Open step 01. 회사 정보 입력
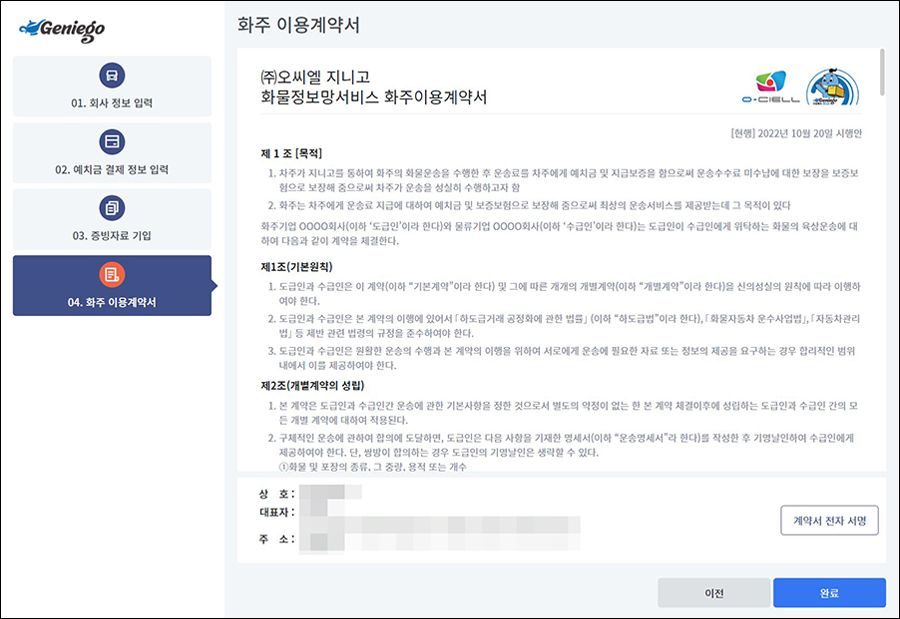900x619 pixels. pyautogui.click(x=112, y=86)
